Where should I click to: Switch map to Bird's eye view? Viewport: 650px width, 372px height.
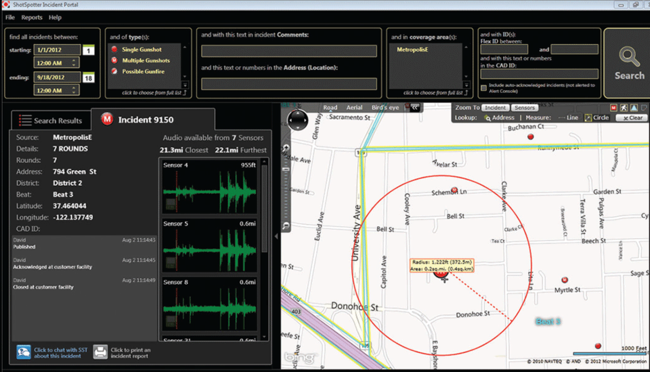point(385,107)
